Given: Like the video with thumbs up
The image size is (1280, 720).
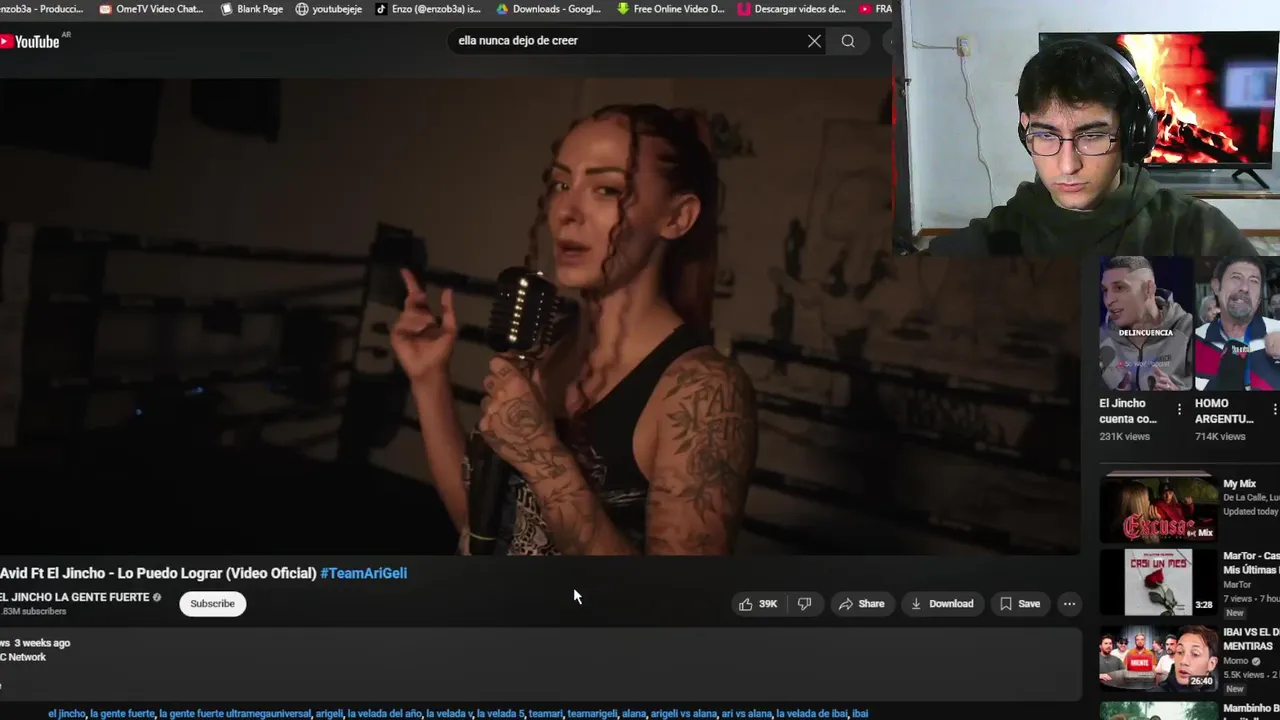Looking at the screenshot, I should 746,604.
